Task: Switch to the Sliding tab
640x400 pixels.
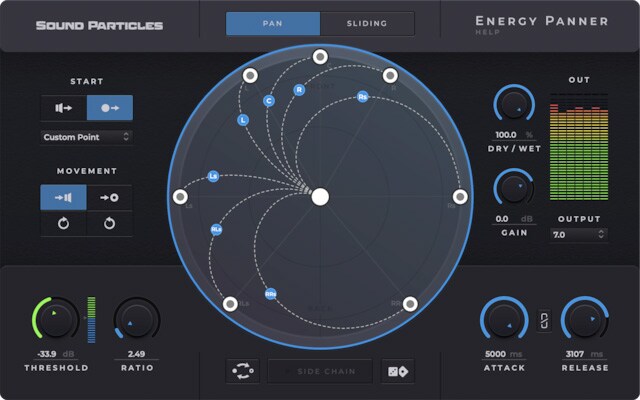Action: [x=367, y=24]
